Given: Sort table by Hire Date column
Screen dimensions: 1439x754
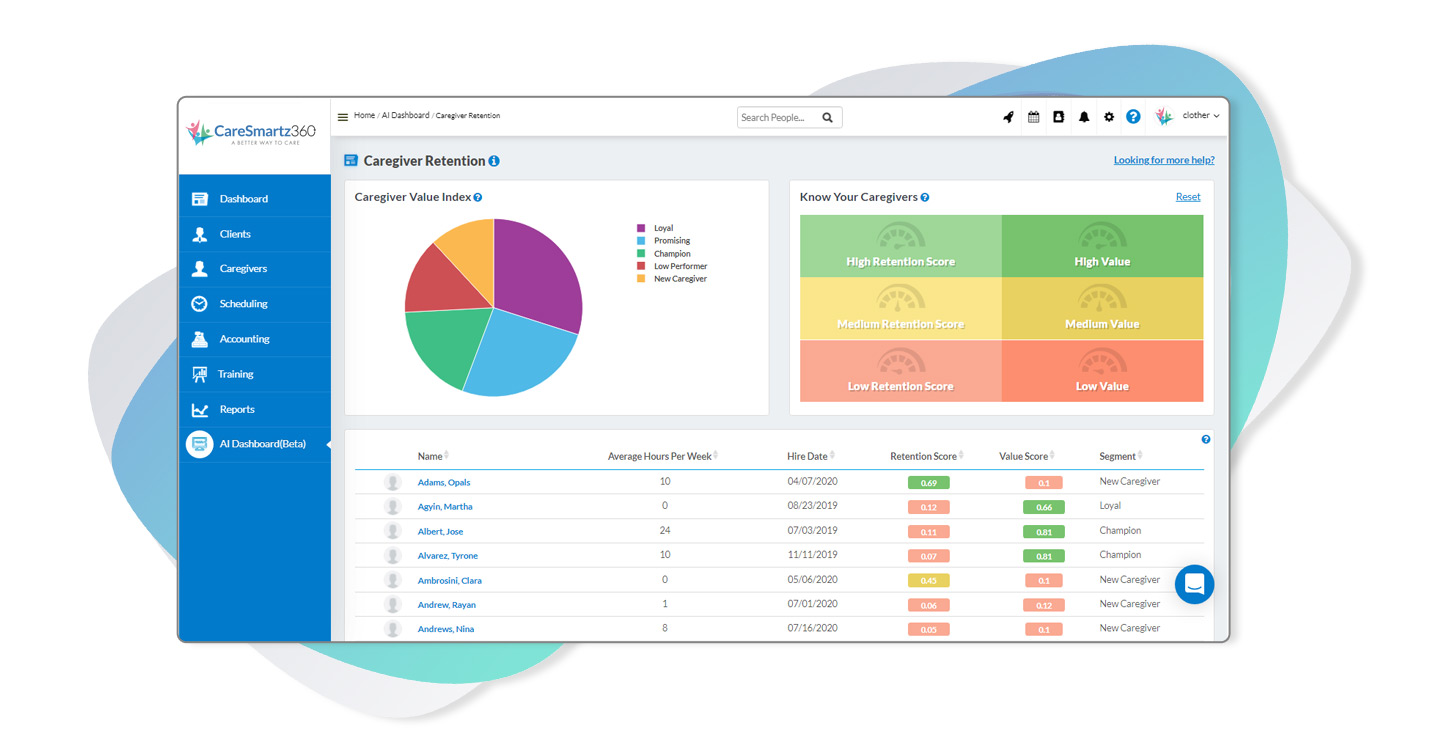Looking at the screenshot, I should [x=809, y=456].
